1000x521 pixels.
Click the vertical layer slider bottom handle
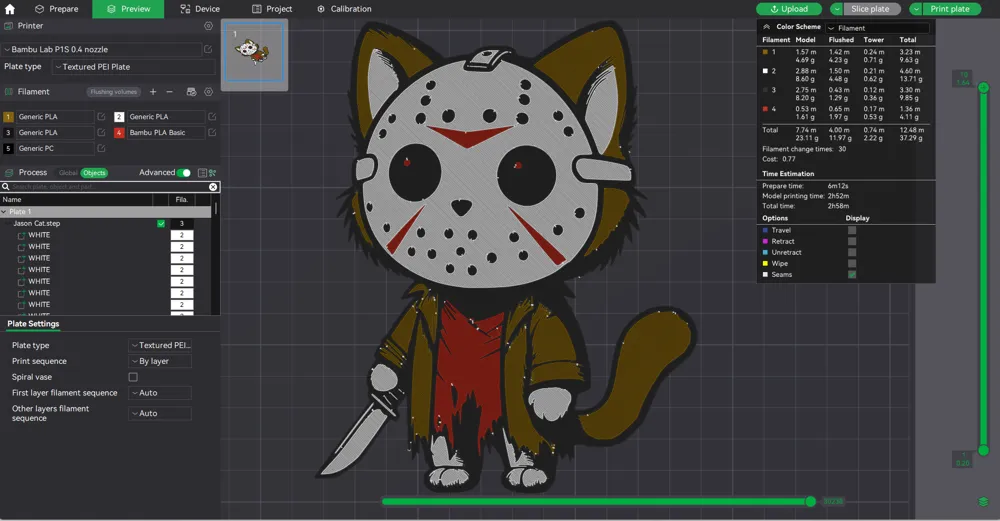(983, 450)
